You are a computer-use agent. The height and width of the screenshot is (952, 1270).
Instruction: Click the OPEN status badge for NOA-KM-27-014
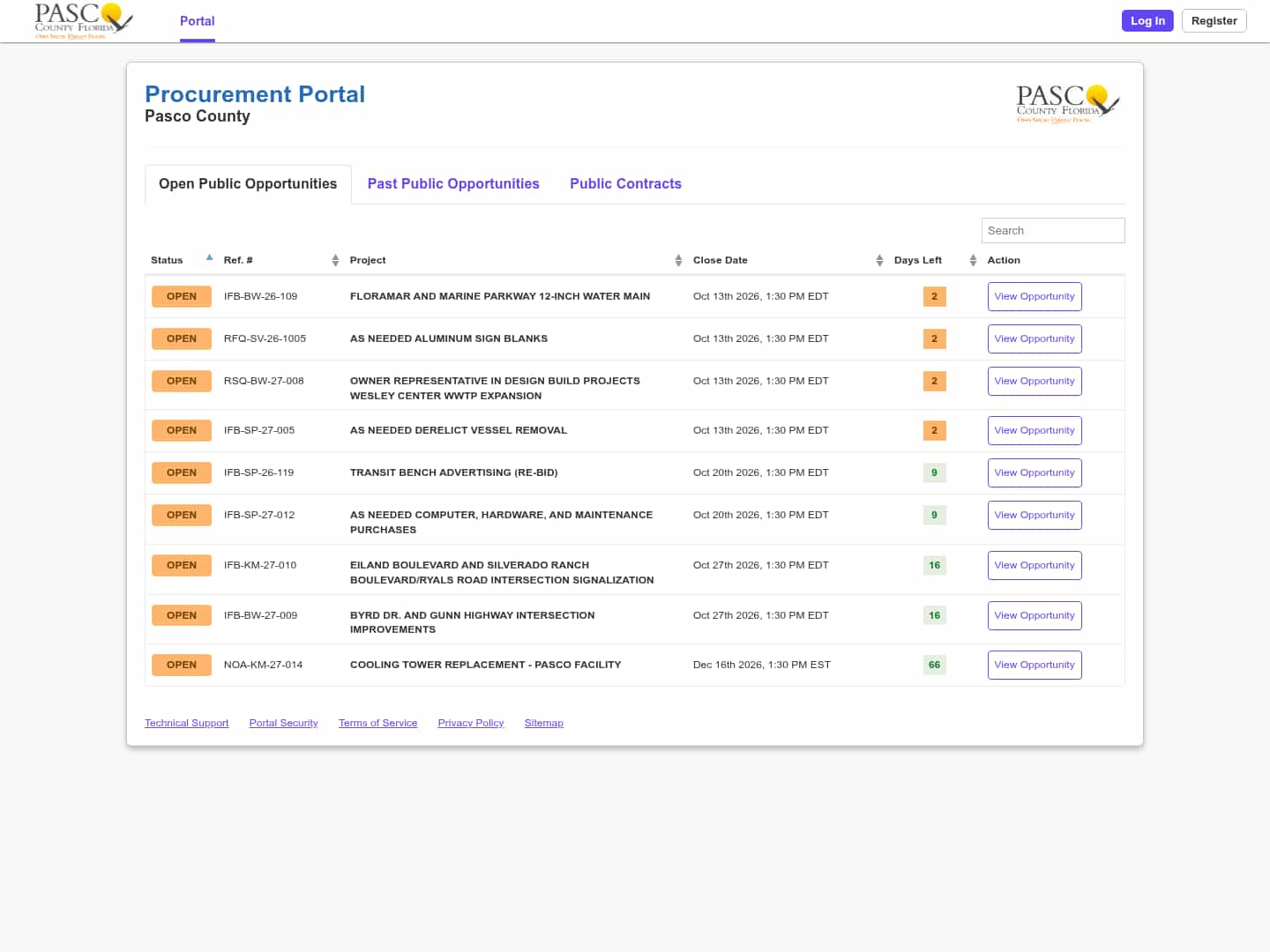click(x=182, y=665)
